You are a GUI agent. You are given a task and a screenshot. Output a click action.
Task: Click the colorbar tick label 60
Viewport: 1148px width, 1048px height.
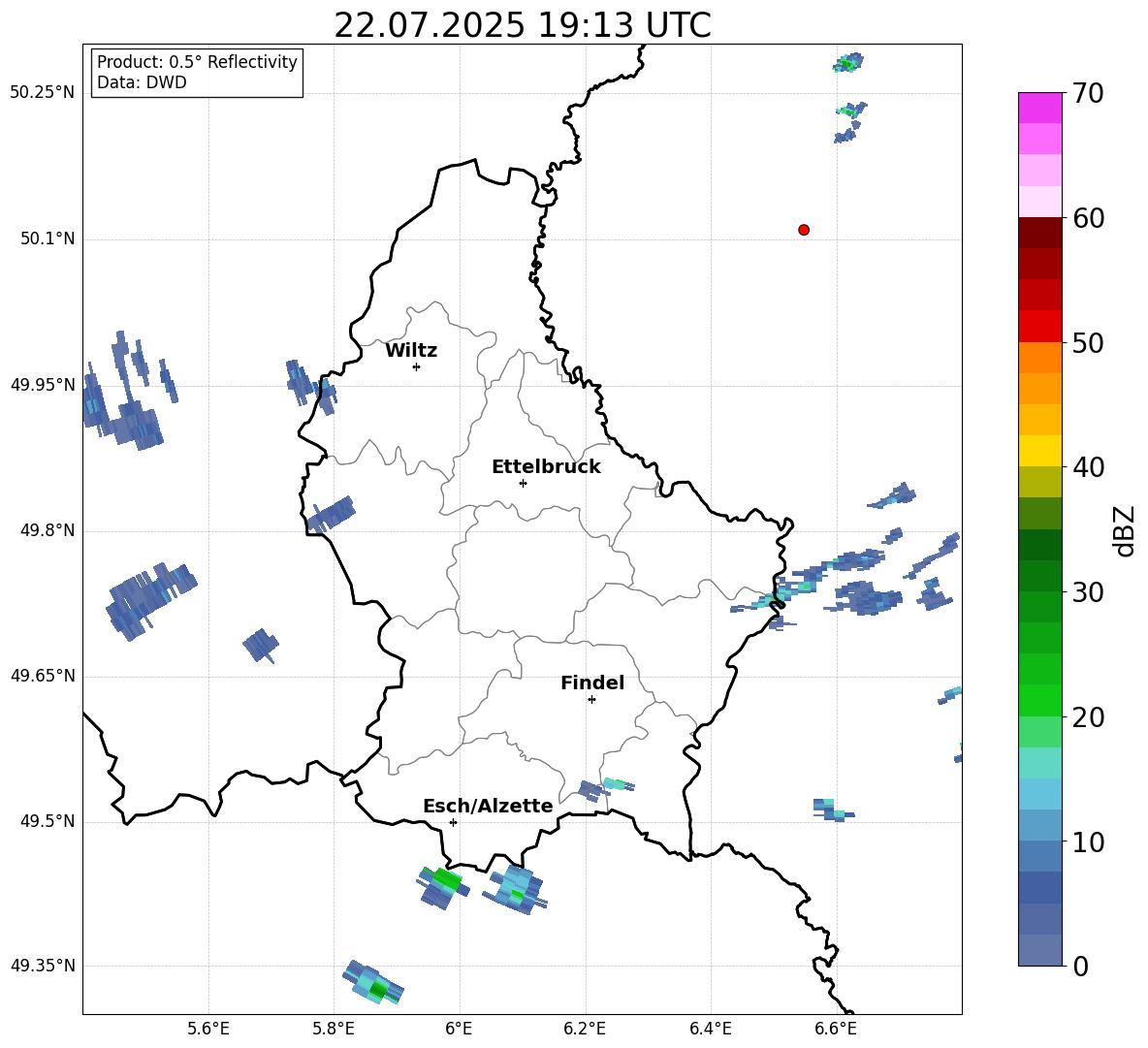pos(1089,218)
